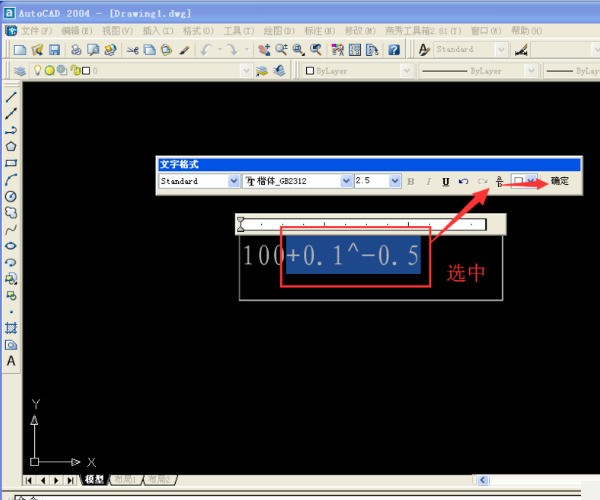
Task: Click the Stack fraction button in text format bar
Action: [499, 181]
